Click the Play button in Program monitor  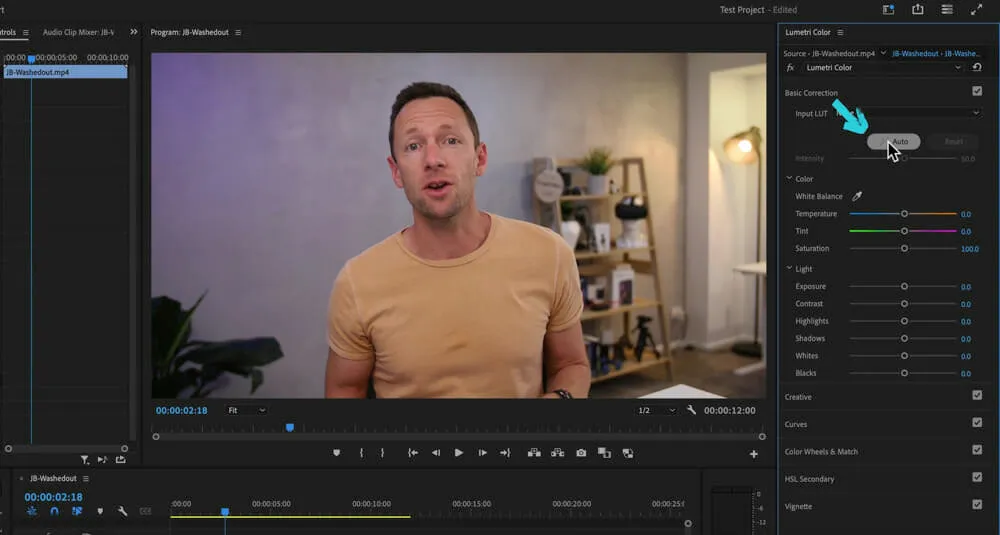[x=459, y=453]
